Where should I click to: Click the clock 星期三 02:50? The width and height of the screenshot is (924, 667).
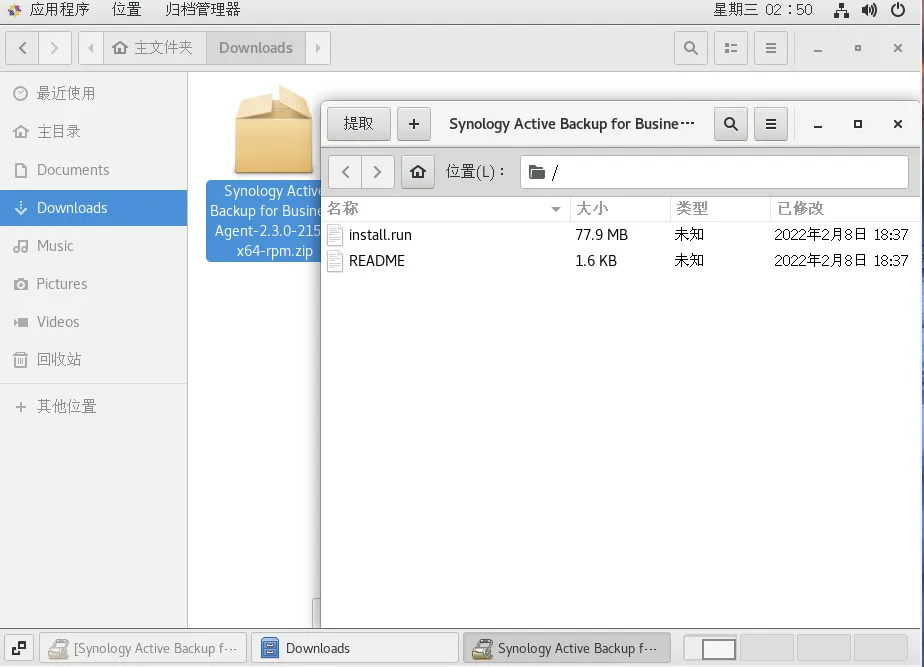[x=763, y=9]
